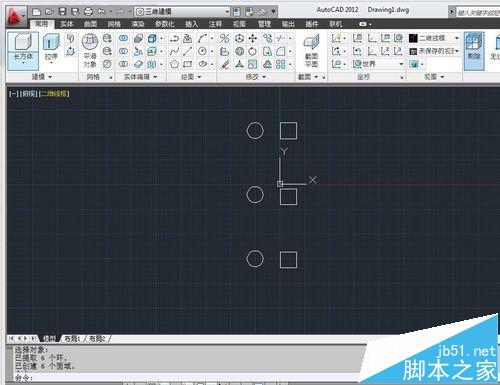Click the Plot printer icon
Image resolution: width=500 pixels, height=385 pixels.
tap(88, 12)
